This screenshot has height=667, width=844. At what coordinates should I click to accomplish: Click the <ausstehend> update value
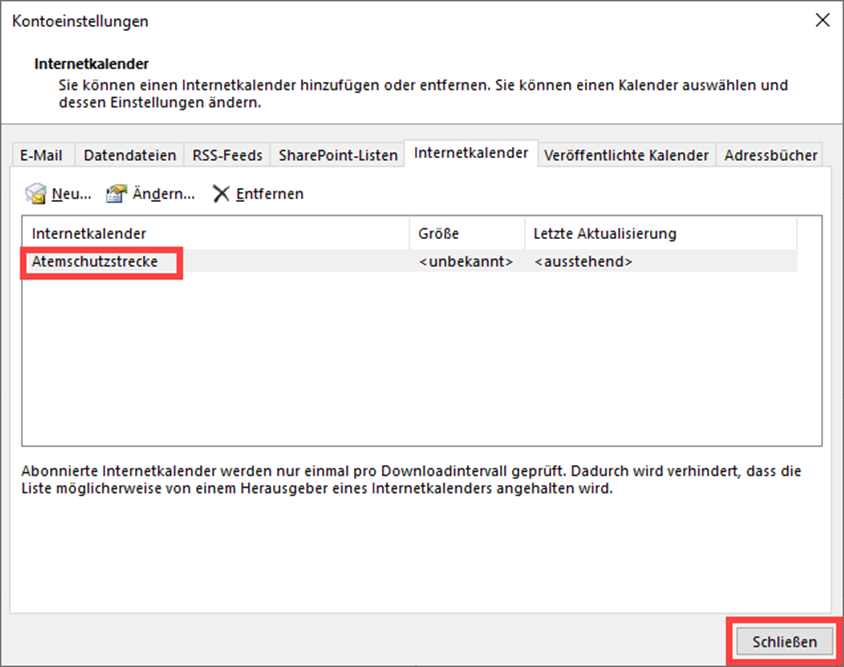coord(583,262)
